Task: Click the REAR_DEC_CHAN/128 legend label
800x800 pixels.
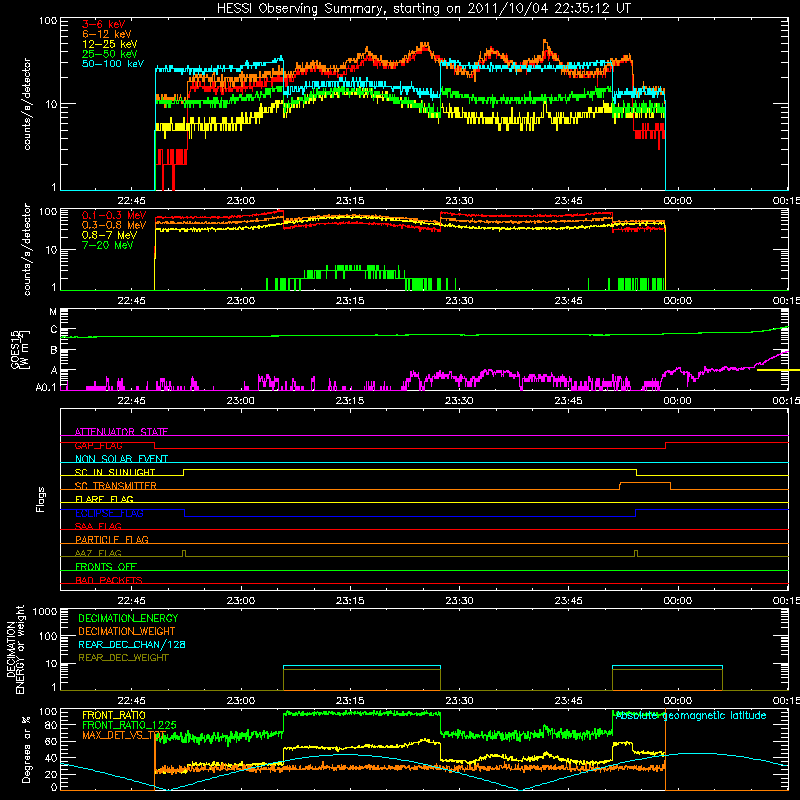Action: point(132,644)
